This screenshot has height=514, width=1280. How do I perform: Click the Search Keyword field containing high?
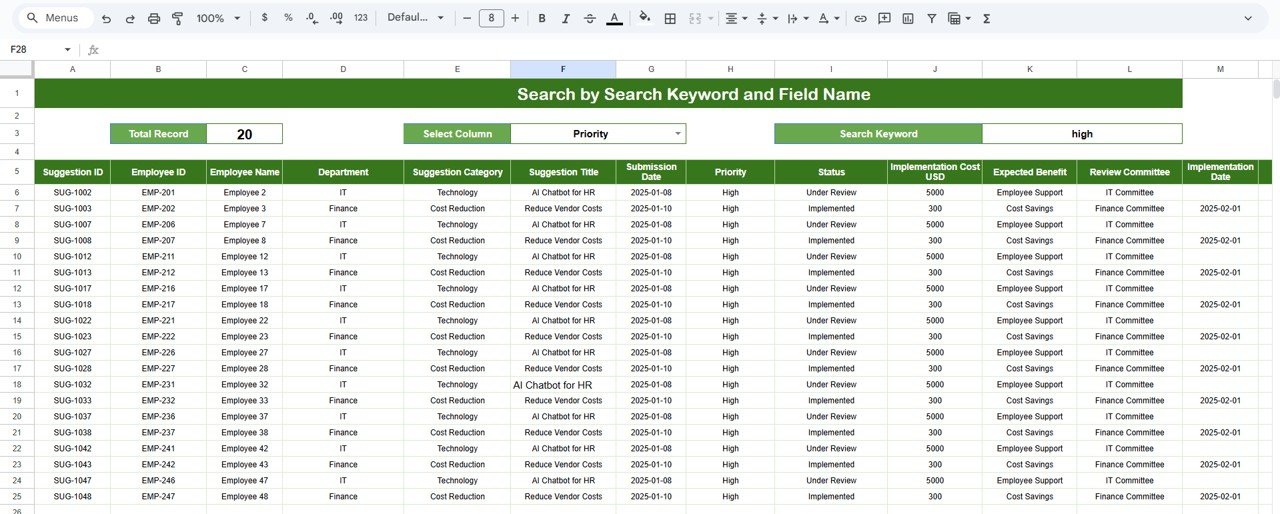[1081, 133]
